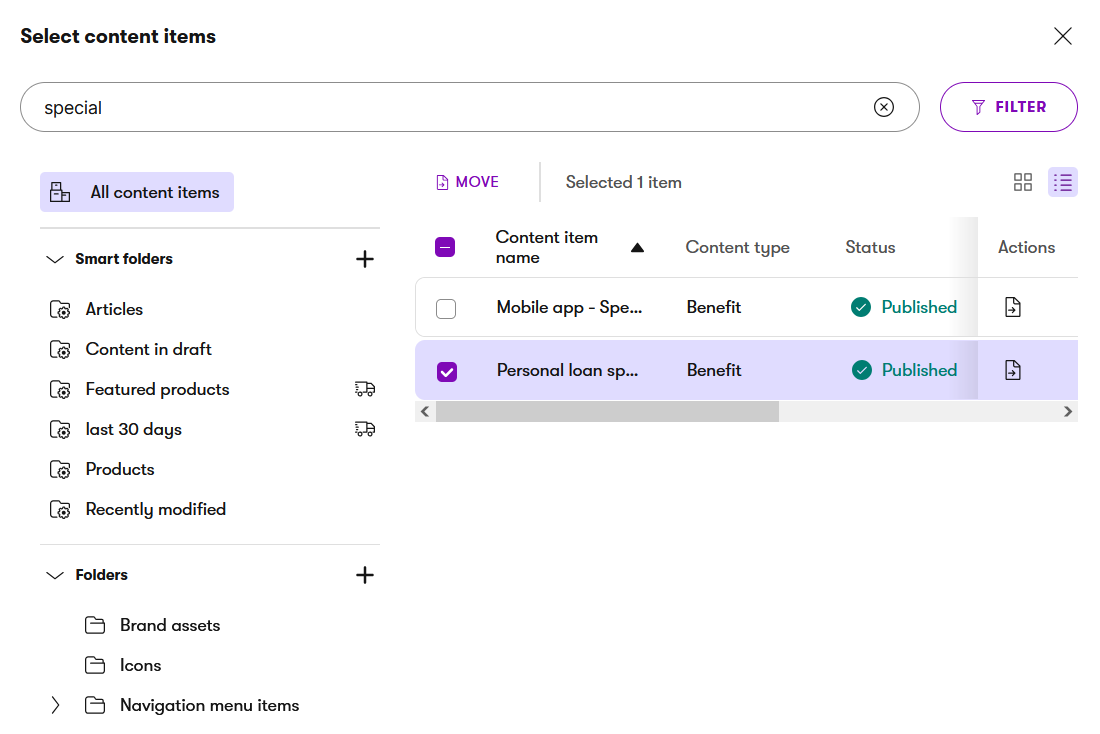
Task: Click the Status column header
Action: (870, 247)
